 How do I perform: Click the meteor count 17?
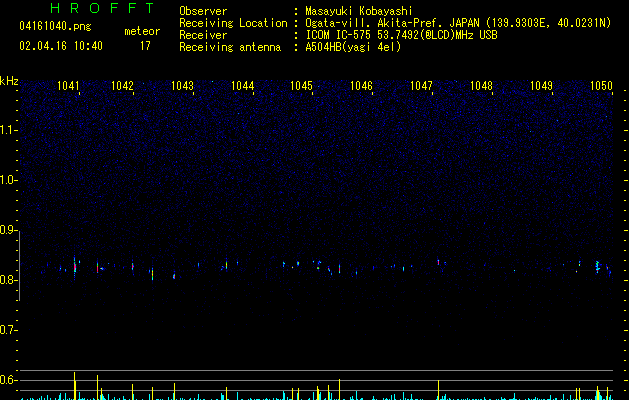coord(145,46)
